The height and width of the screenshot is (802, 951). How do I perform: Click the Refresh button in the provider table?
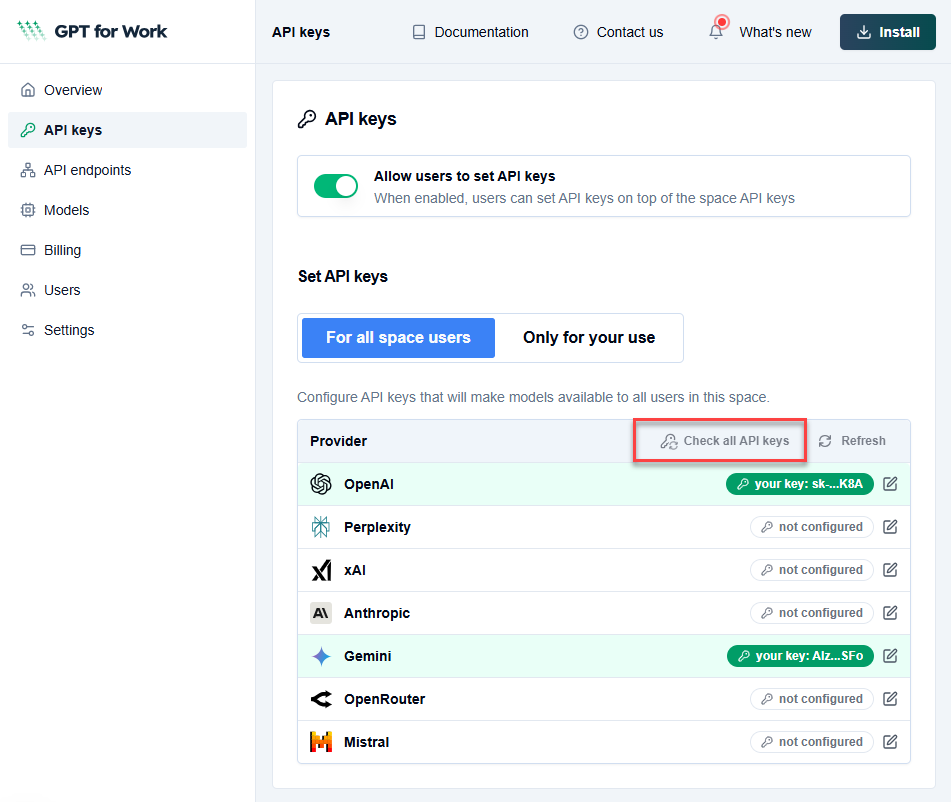pos(852,440)
